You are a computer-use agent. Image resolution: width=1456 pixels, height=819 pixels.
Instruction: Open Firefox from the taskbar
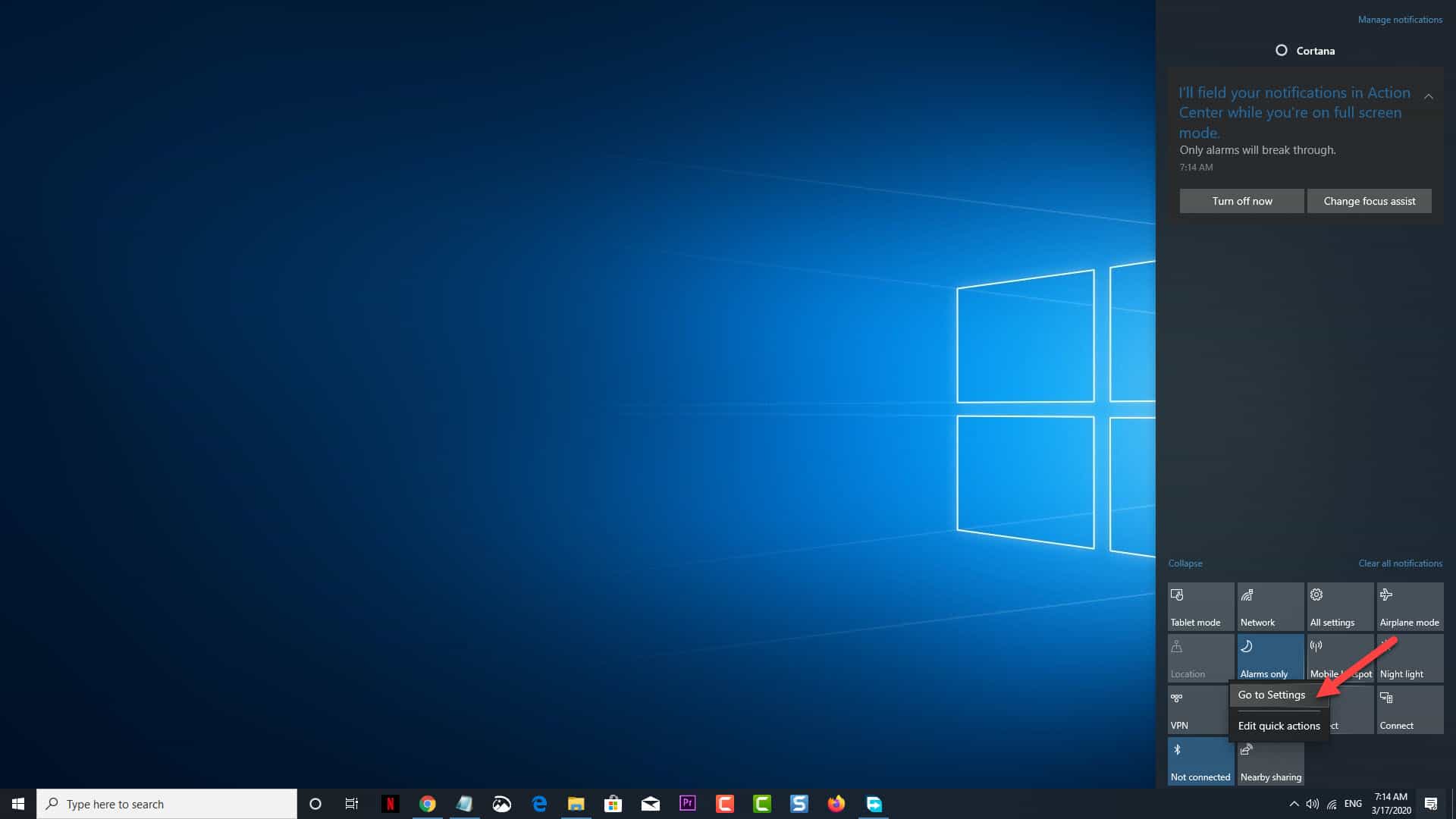point(836,804)
